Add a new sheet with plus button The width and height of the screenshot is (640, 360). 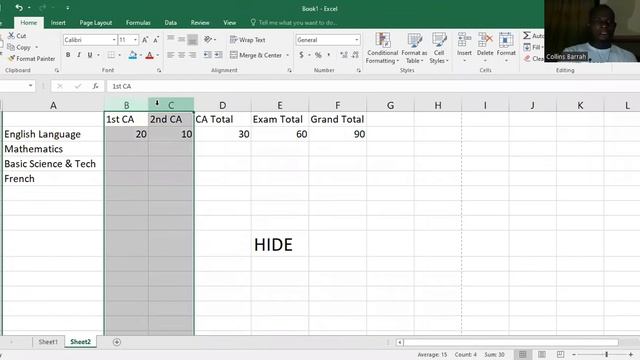117,342
